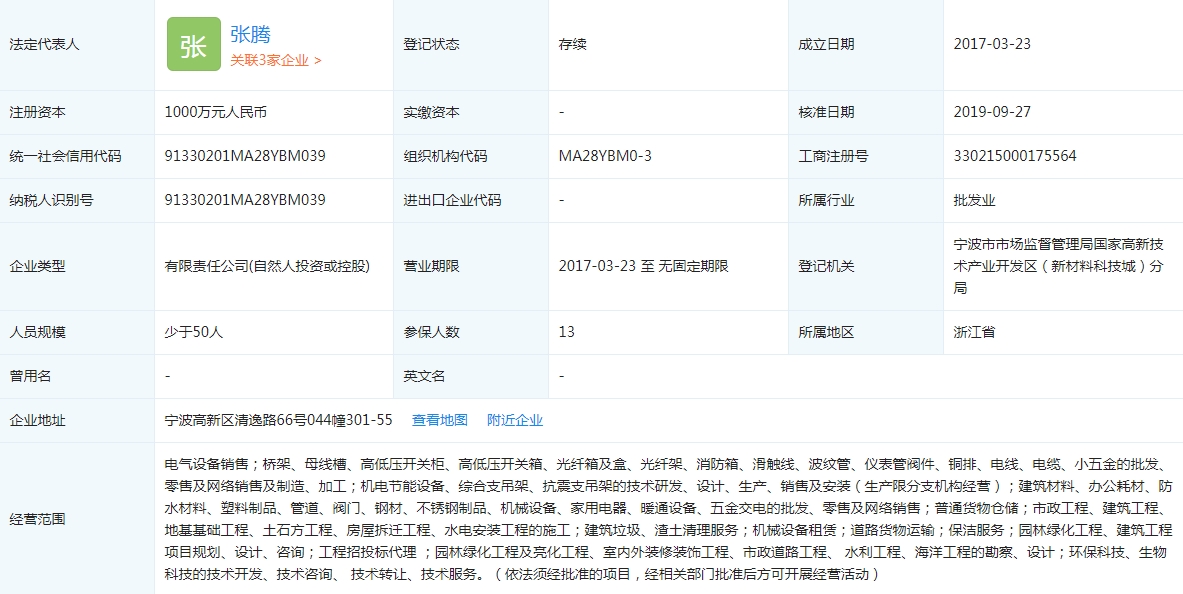Click the industry value 批发业

(x=975, y=200)
